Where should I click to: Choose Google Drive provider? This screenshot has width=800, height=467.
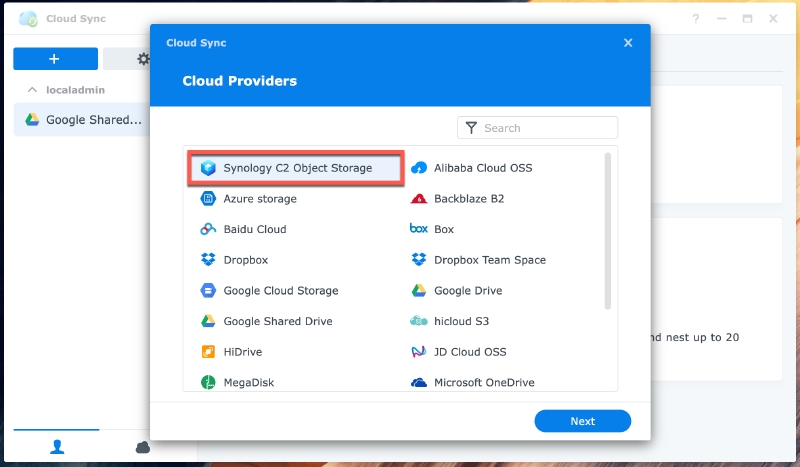click(x=467, y=291)
